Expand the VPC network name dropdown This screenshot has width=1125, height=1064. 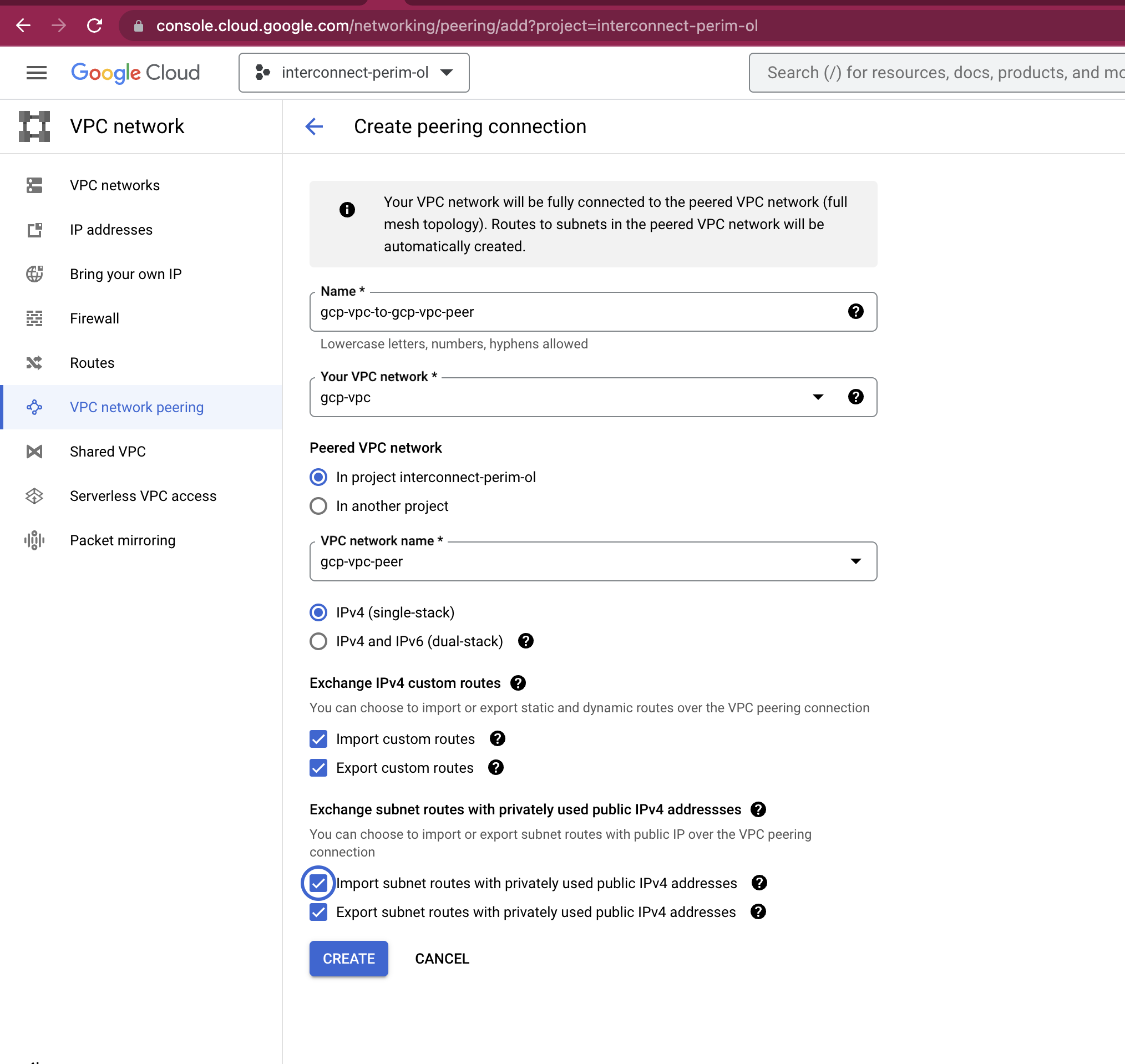click(x=856, y=561)
